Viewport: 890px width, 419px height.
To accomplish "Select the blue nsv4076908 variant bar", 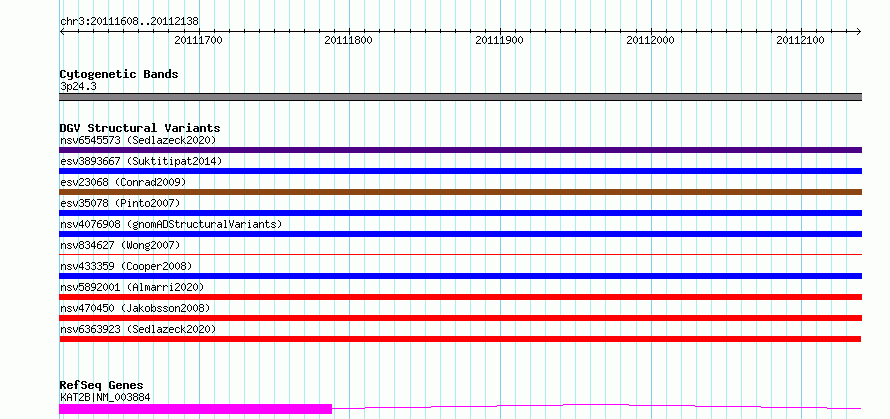I will pos(460,234).
